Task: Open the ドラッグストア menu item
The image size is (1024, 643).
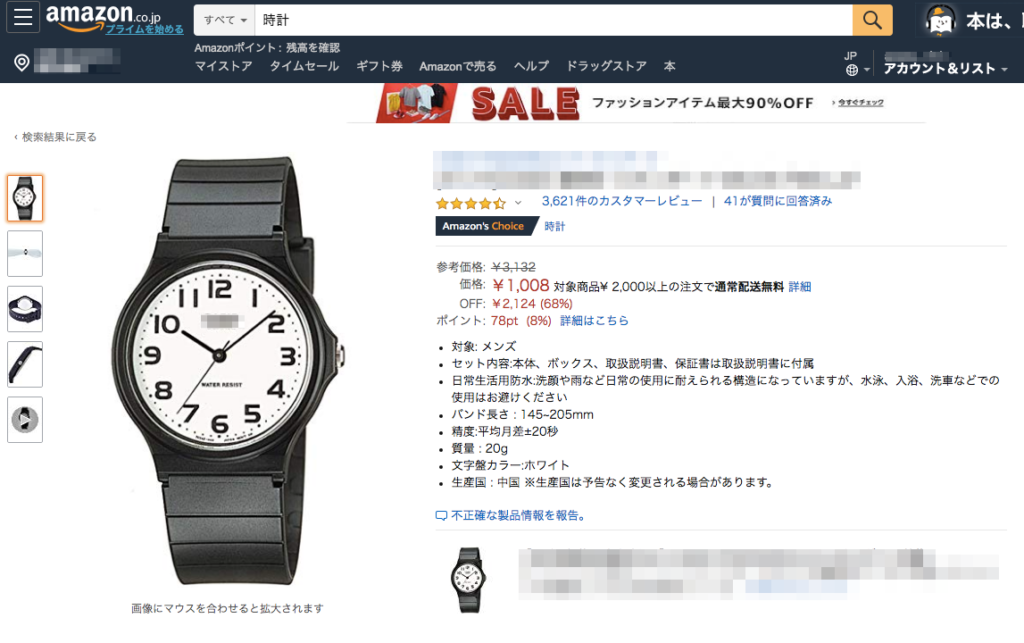Action: 606,66
